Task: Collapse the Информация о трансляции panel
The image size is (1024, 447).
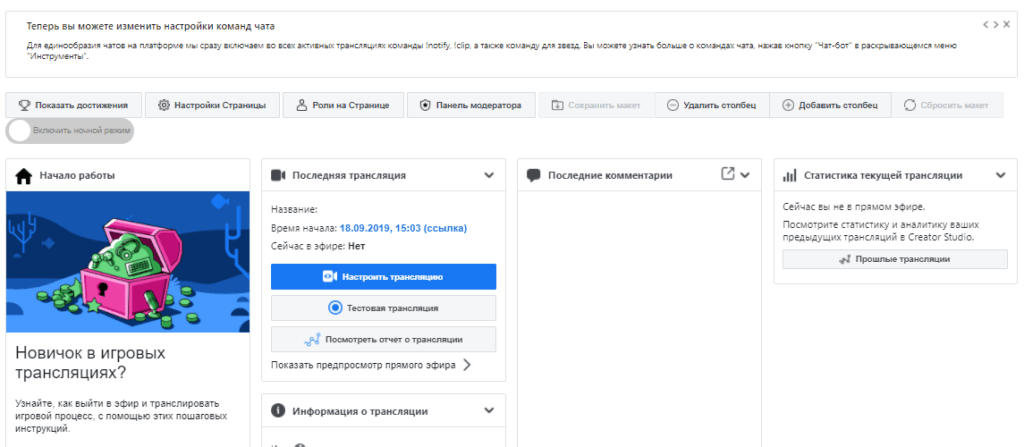Action: pos(489,411)
